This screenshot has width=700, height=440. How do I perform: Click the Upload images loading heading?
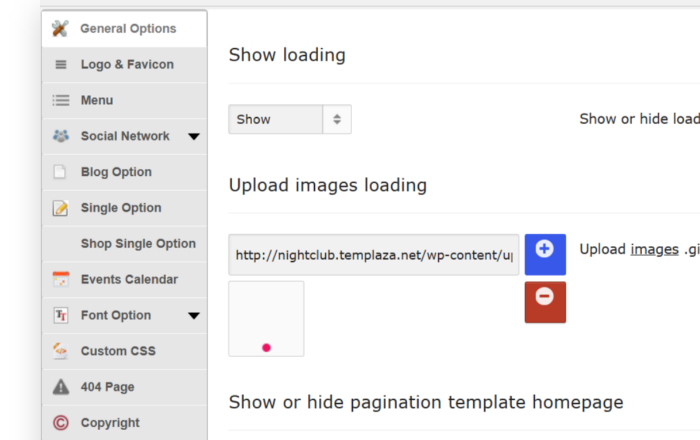tap(328, 185)
